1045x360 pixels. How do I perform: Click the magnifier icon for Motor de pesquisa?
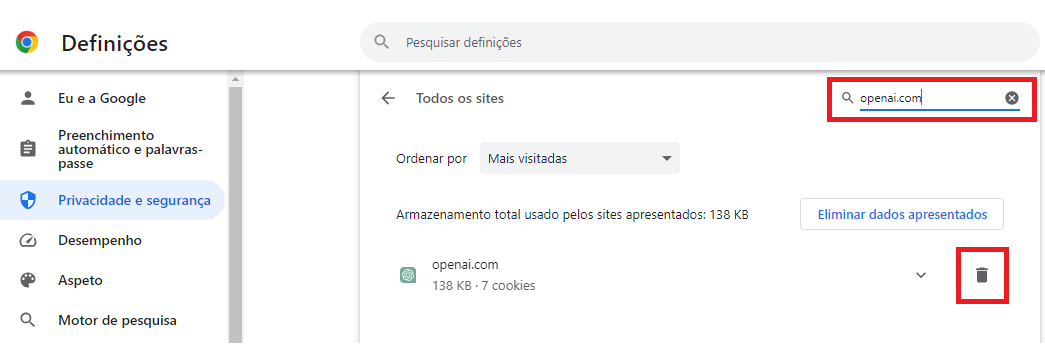point(27,320)
